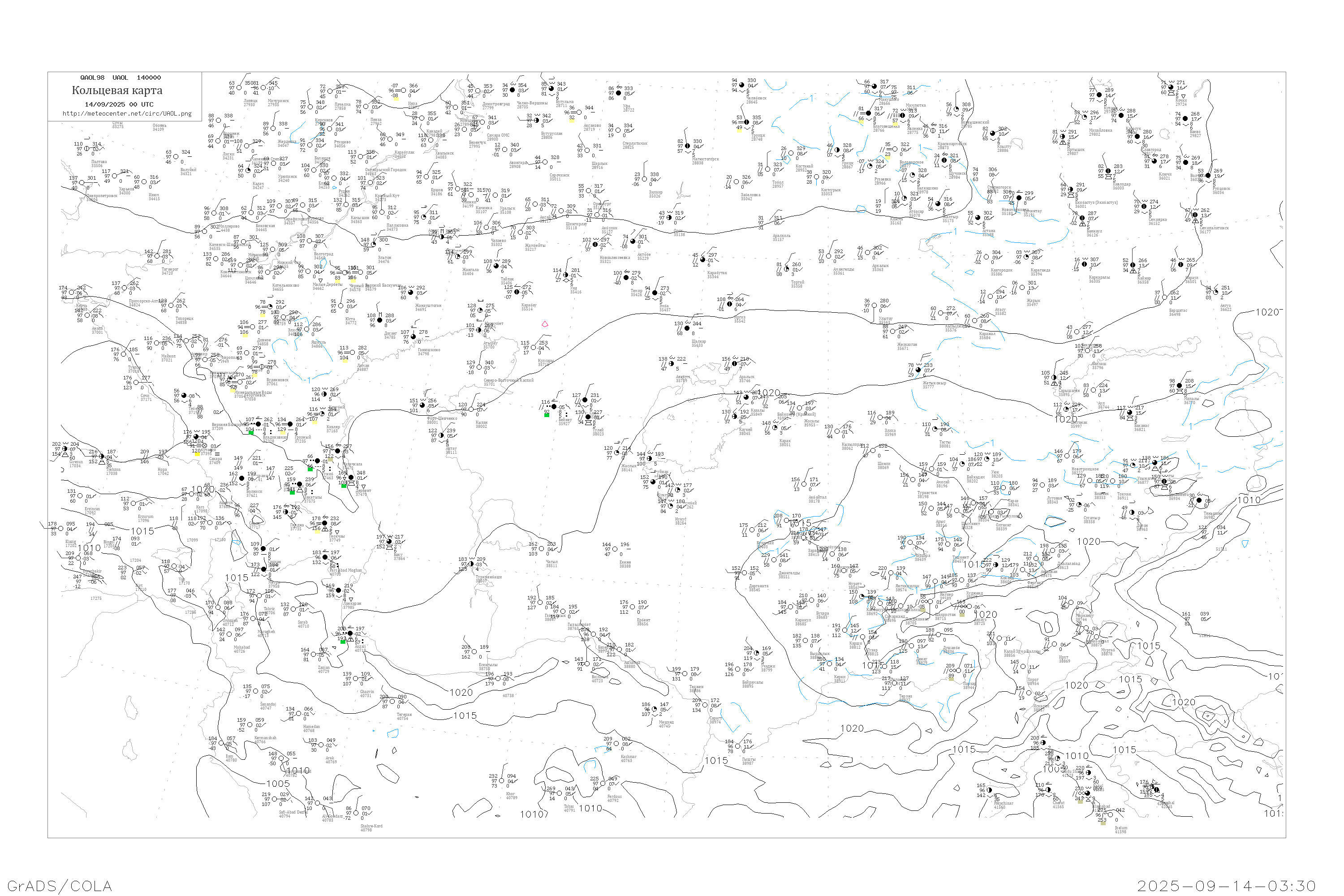Click the 14/09/2025 00 UTC date text

[x=119, y=104]
